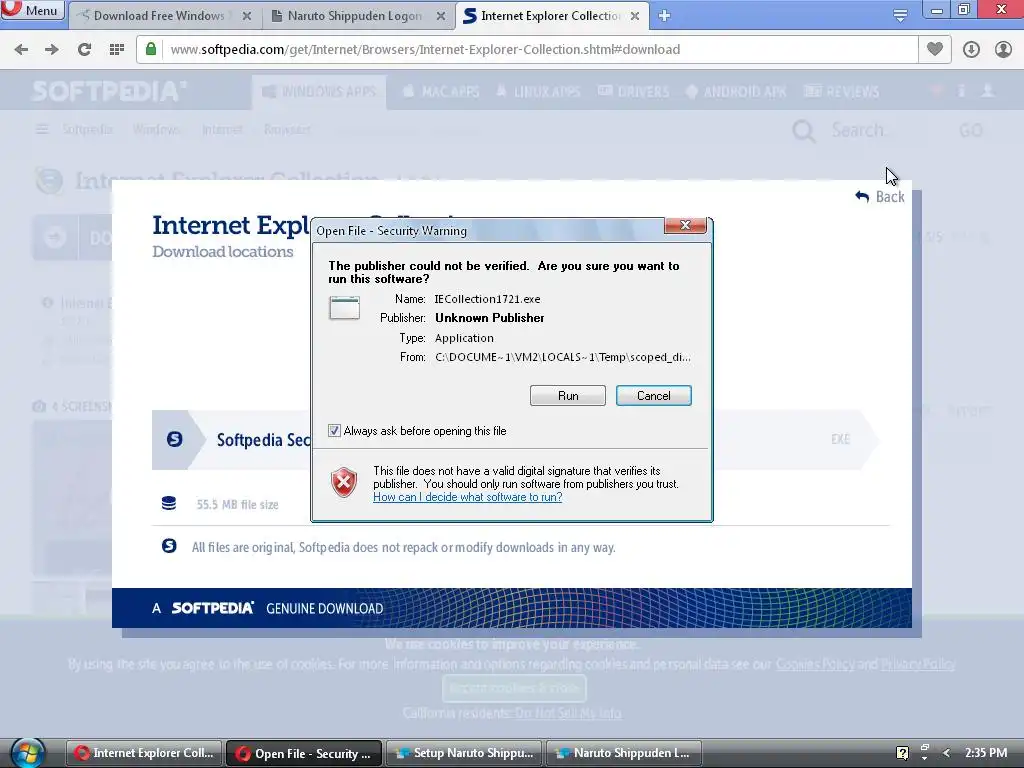1024x768 pixels.
Task: Bookmark page with heart icon
Action: tap(935, 49)
